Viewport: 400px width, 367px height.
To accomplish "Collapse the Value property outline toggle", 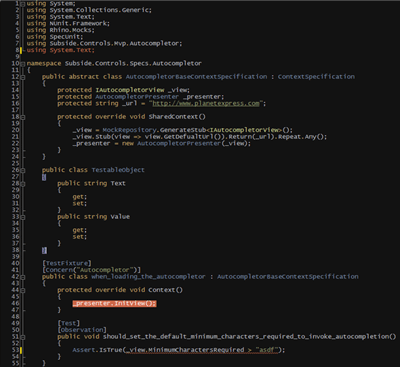I will 23,217.
